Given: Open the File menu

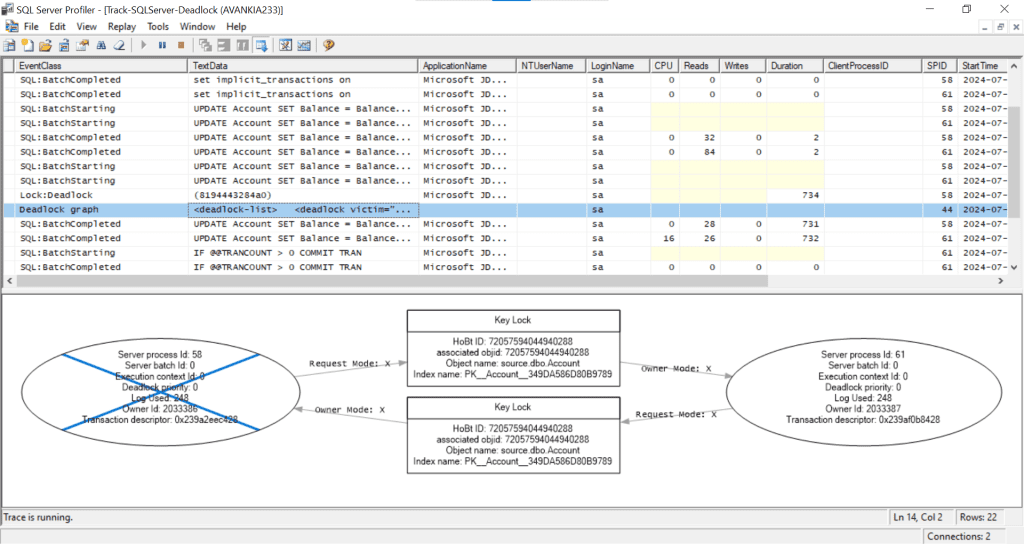Looking at the screenshot, I should (31, 26).
